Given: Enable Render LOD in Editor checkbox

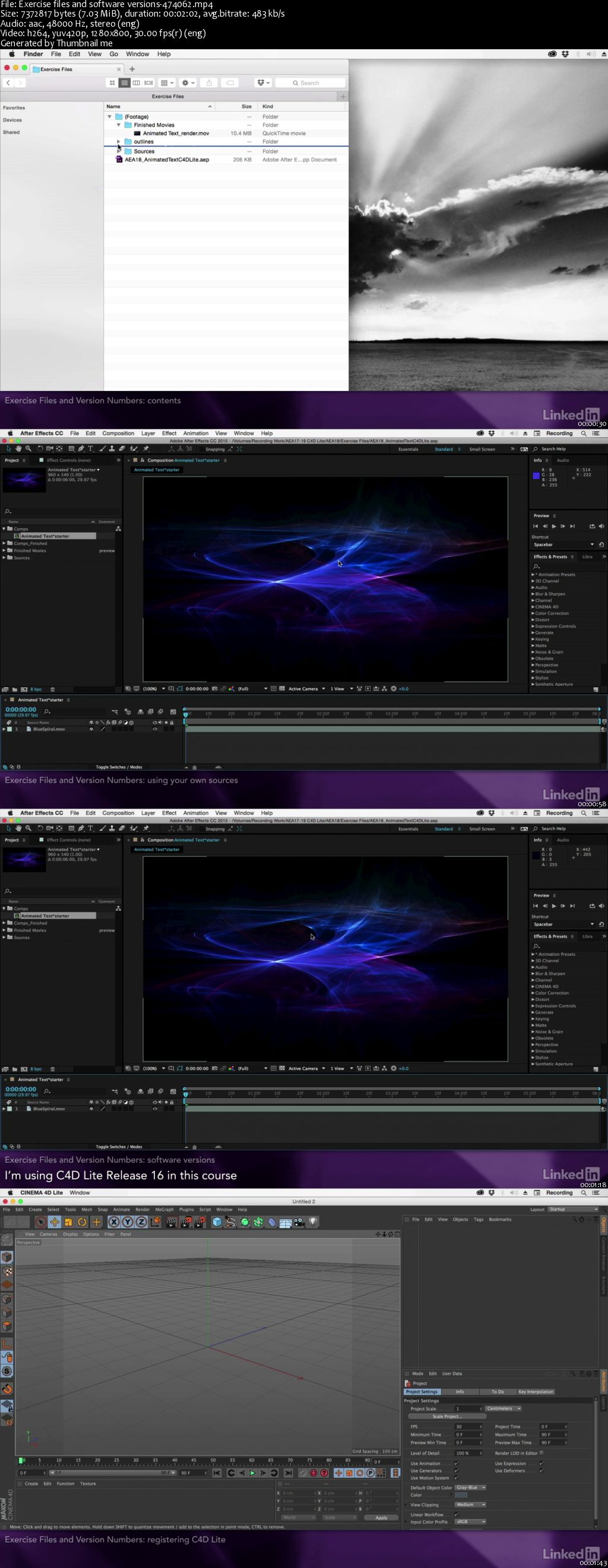Looking at the screenshot, I should click(x=541, y=1452).
